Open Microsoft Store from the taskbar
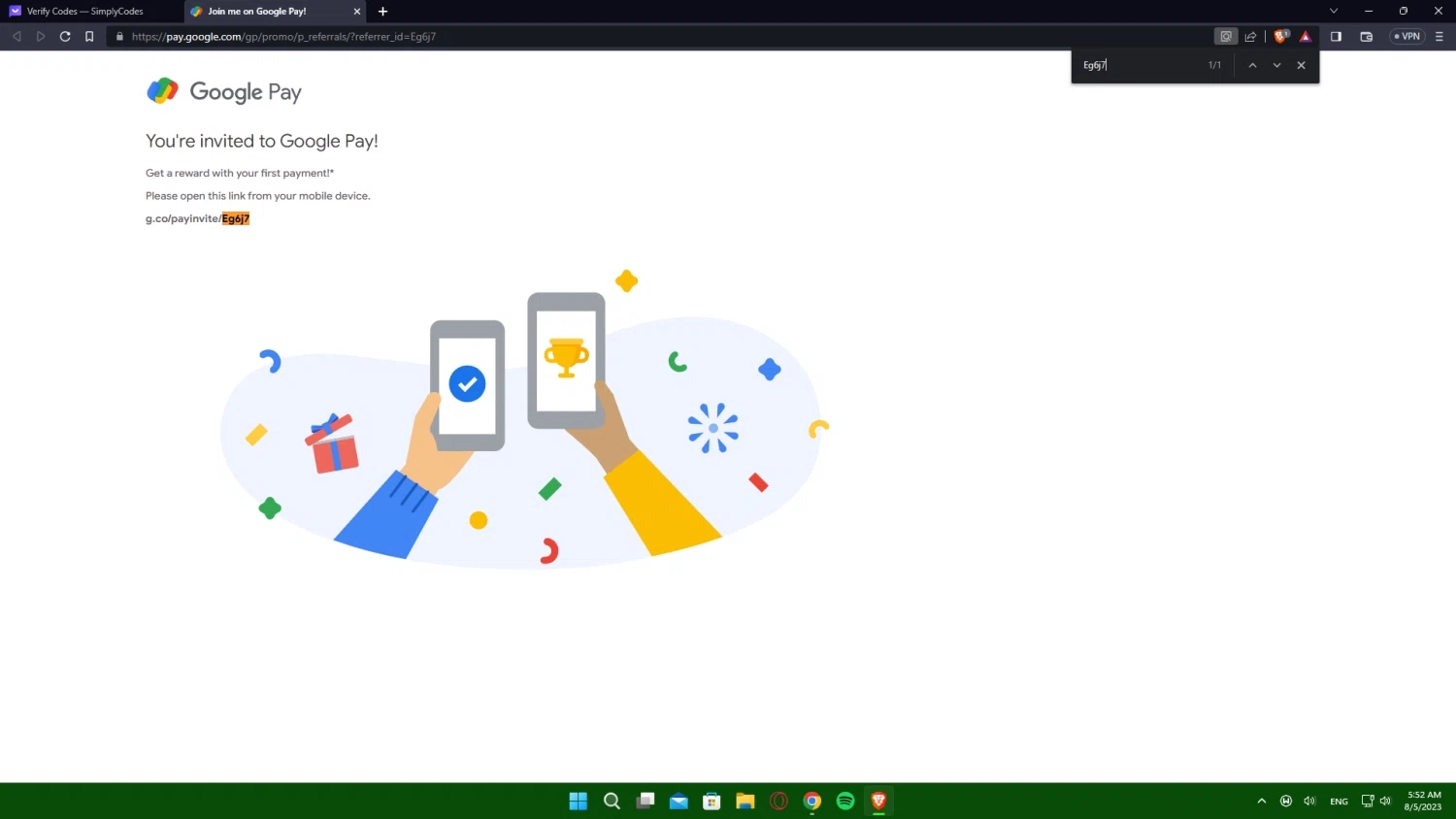This screenshot has height=819, width=1456. (711, 801)
